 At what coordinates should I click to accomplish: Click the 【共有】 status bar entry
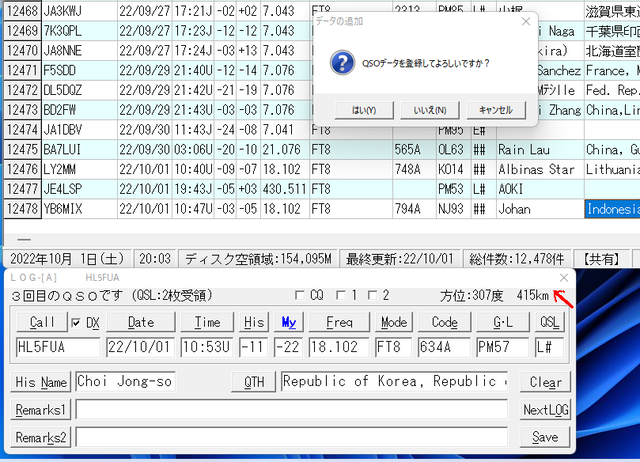(601, 259)
